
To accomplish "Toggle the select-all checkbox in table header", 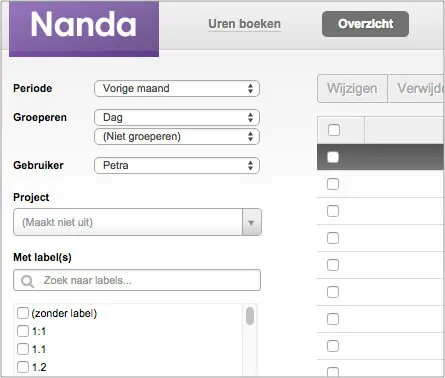I will (334, 130).
